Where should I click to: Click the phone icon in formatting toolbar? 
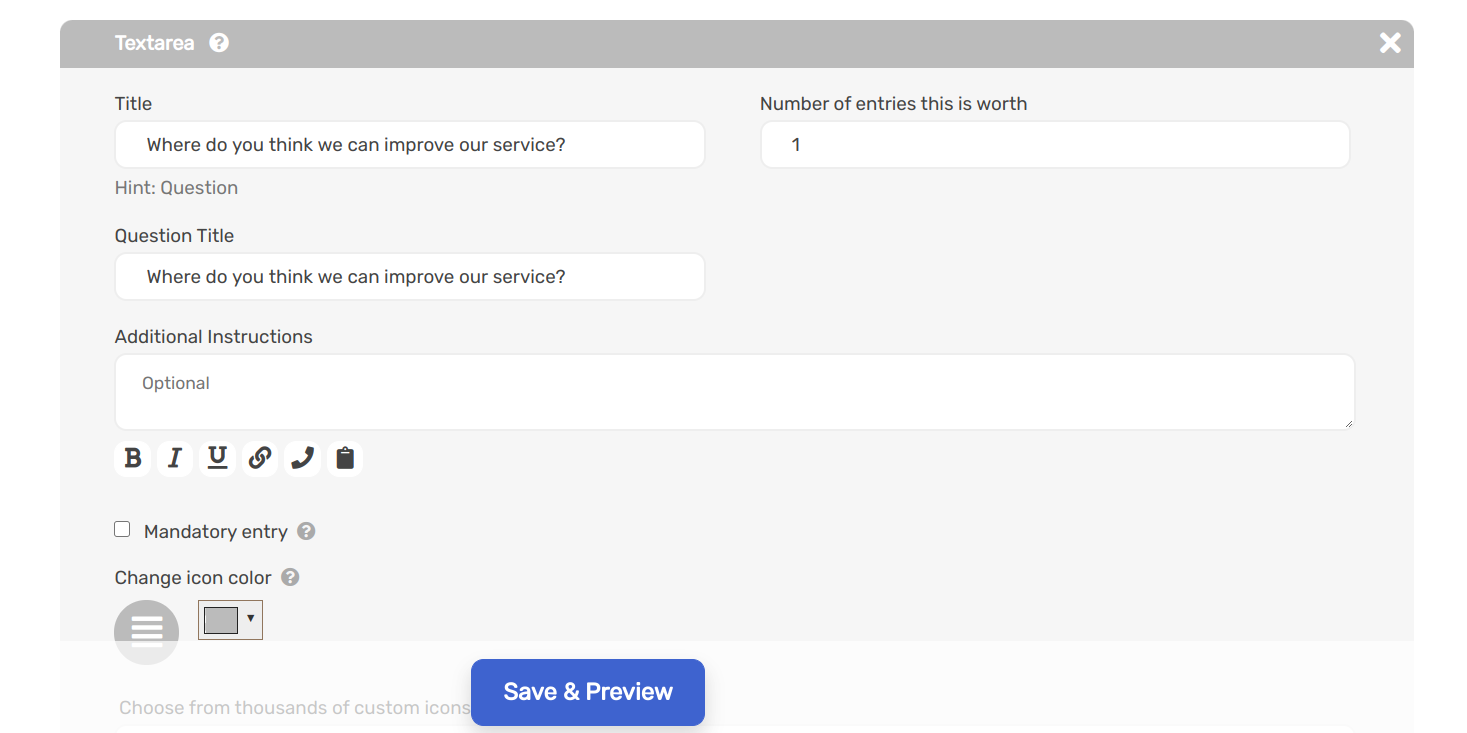(302, 458)
